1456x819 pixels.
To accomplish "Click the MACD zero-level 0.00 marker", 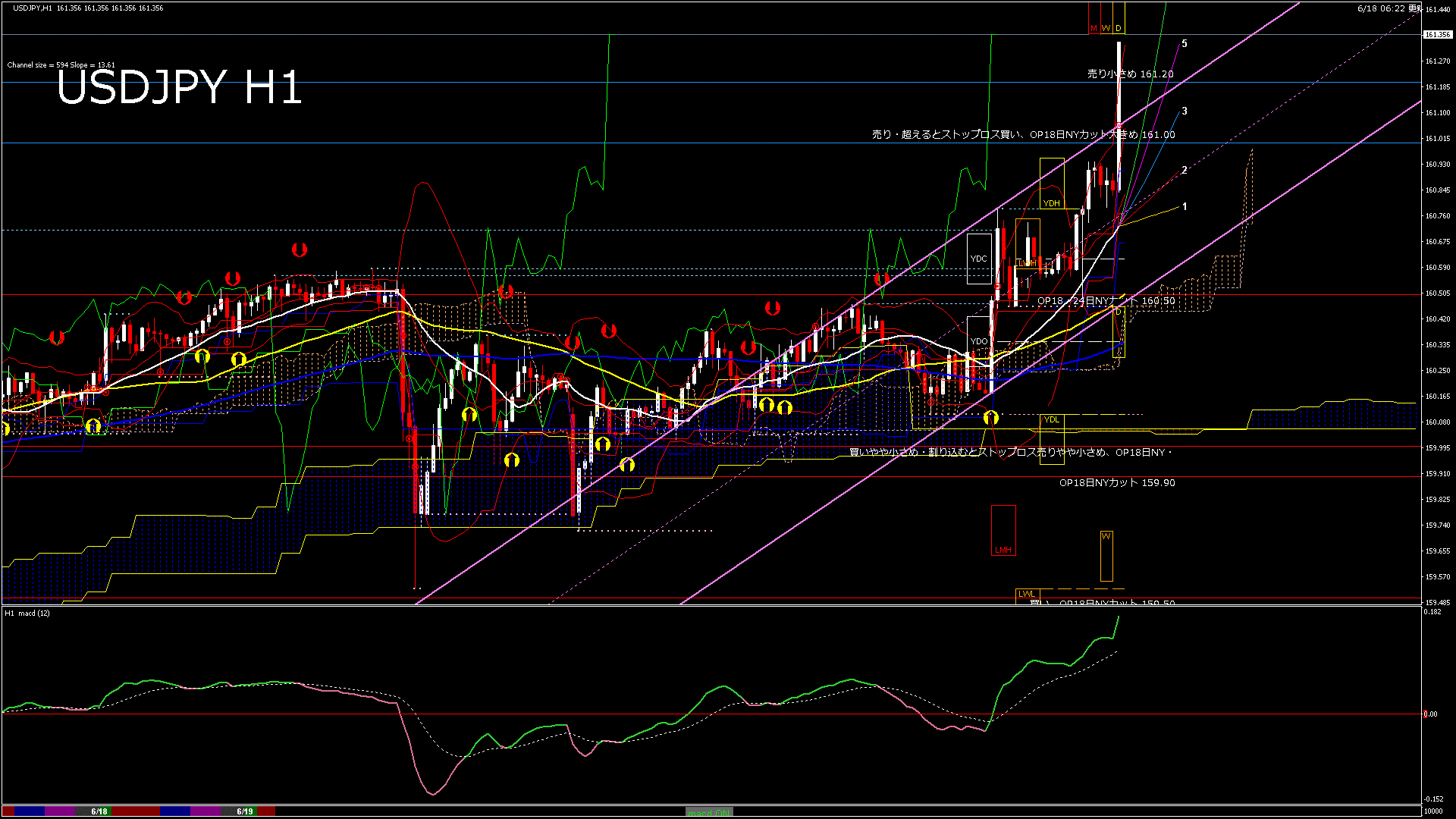I will click(1430, 714).
